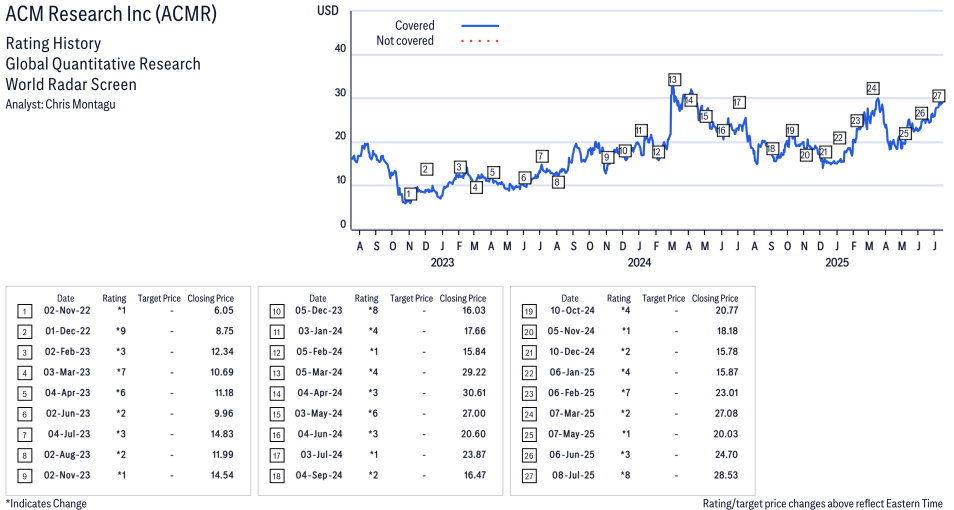Screen dimensions: 954x510
Task: Click the 10-Dec-24 date cell
Action: (571, 352)
